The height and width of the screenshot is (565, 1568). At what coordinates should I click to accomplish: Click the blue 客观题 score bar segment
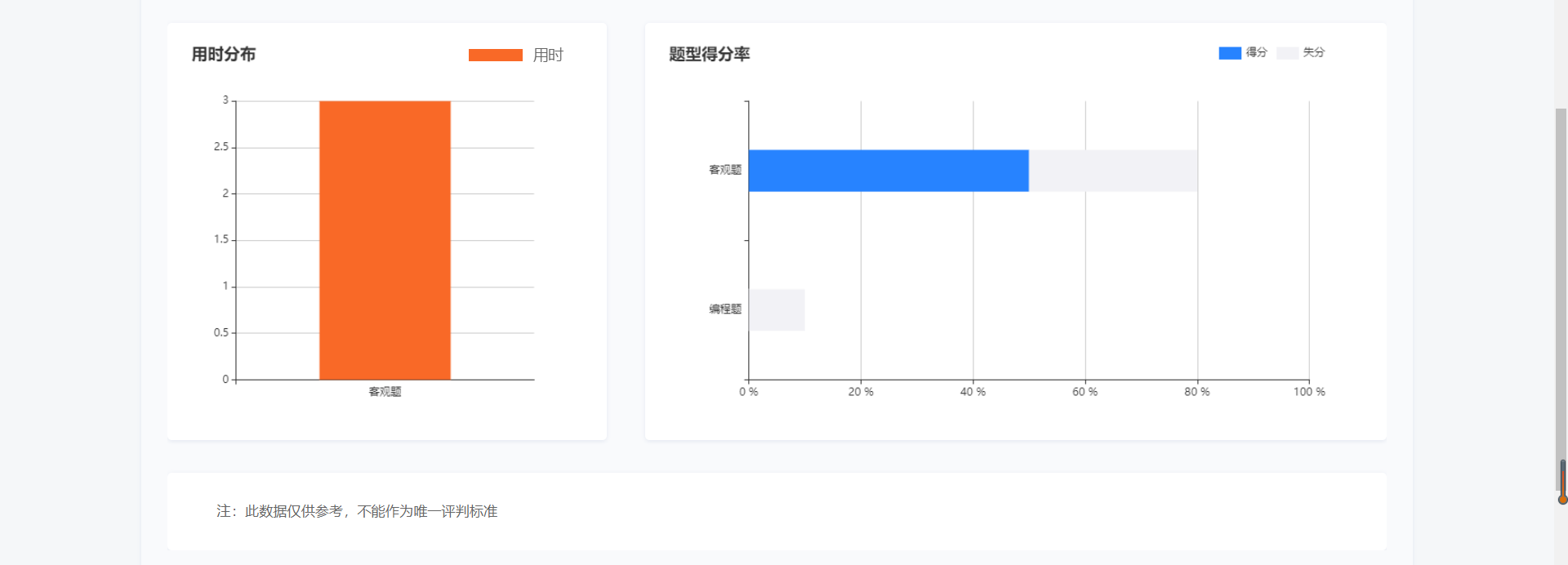point(889,171)
